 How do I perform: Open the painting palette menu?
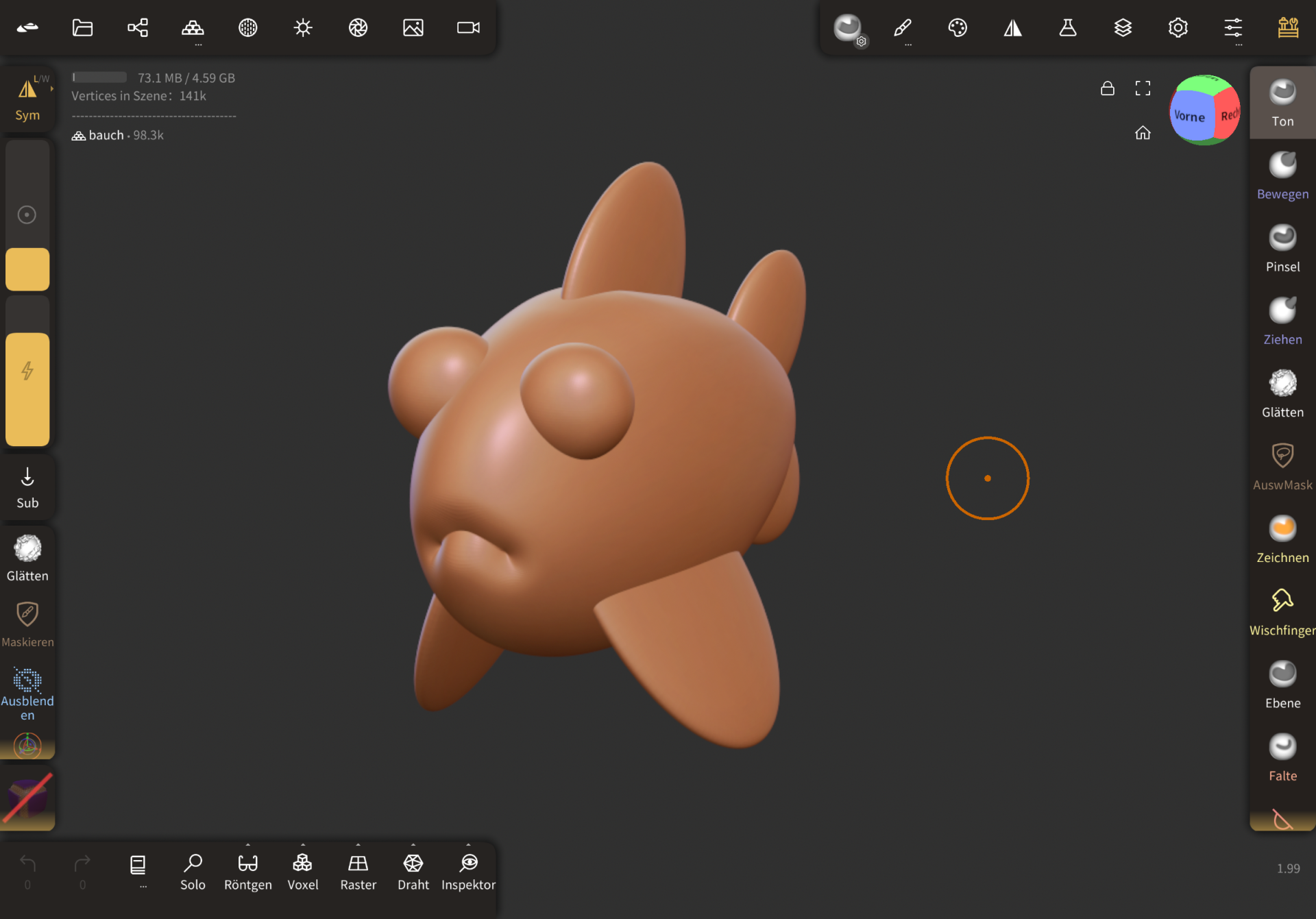958,27
